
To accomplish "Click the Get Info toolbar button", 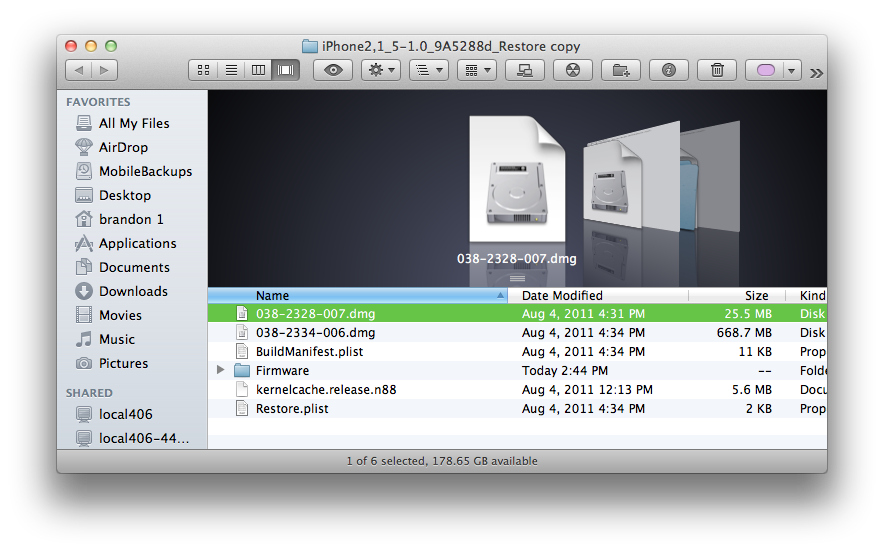I will coord(669,70).
